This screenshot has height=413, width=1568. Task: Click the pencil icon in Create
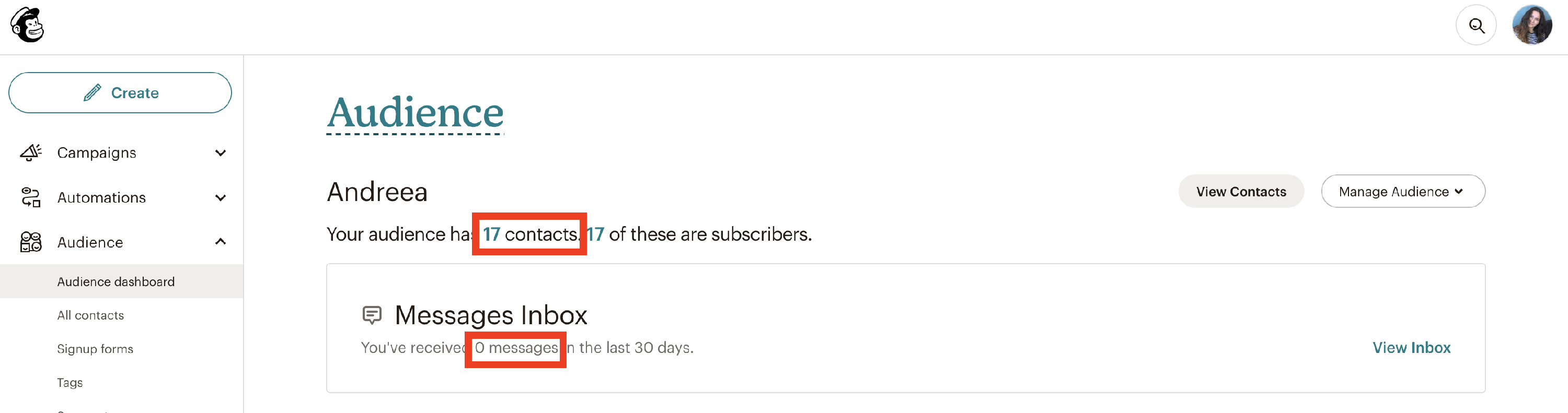coord(93,93)
